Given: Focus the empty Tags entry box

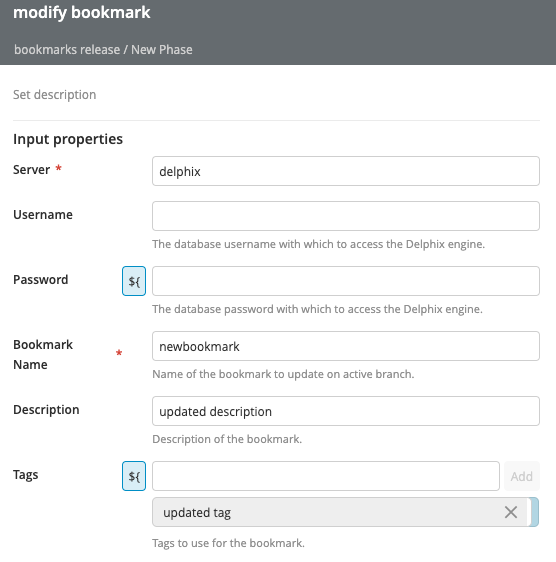Looking at the screenshot, I should (325, 476).
